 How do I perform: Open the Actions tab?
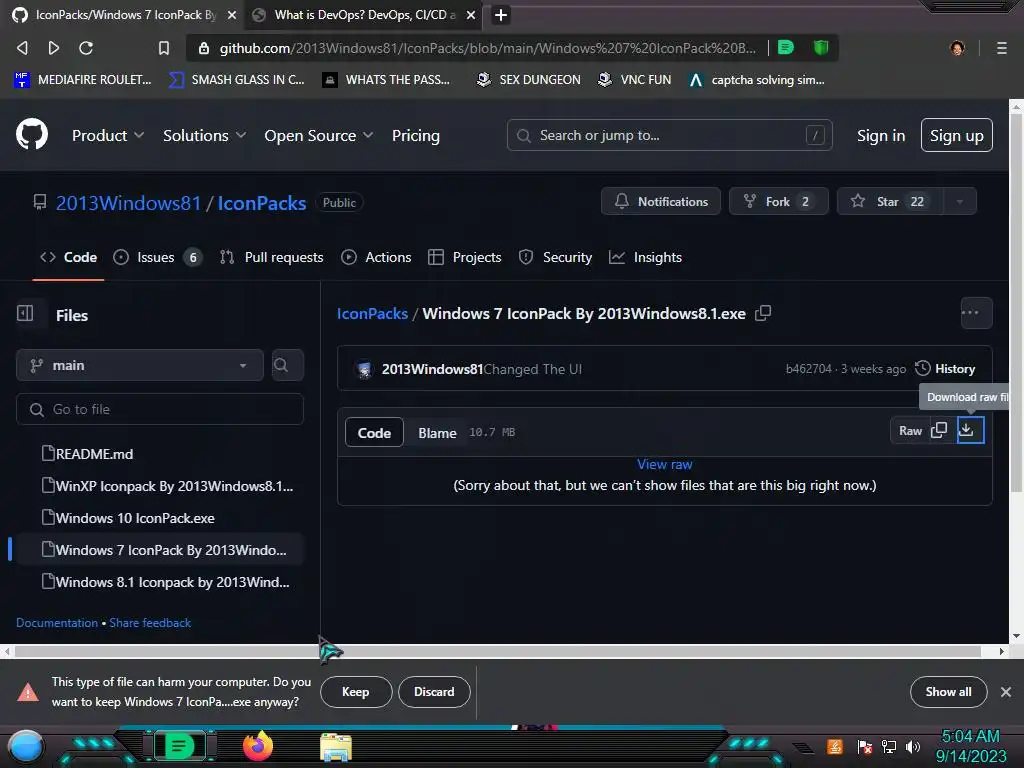pyautogui.click(x=376, y=257)
